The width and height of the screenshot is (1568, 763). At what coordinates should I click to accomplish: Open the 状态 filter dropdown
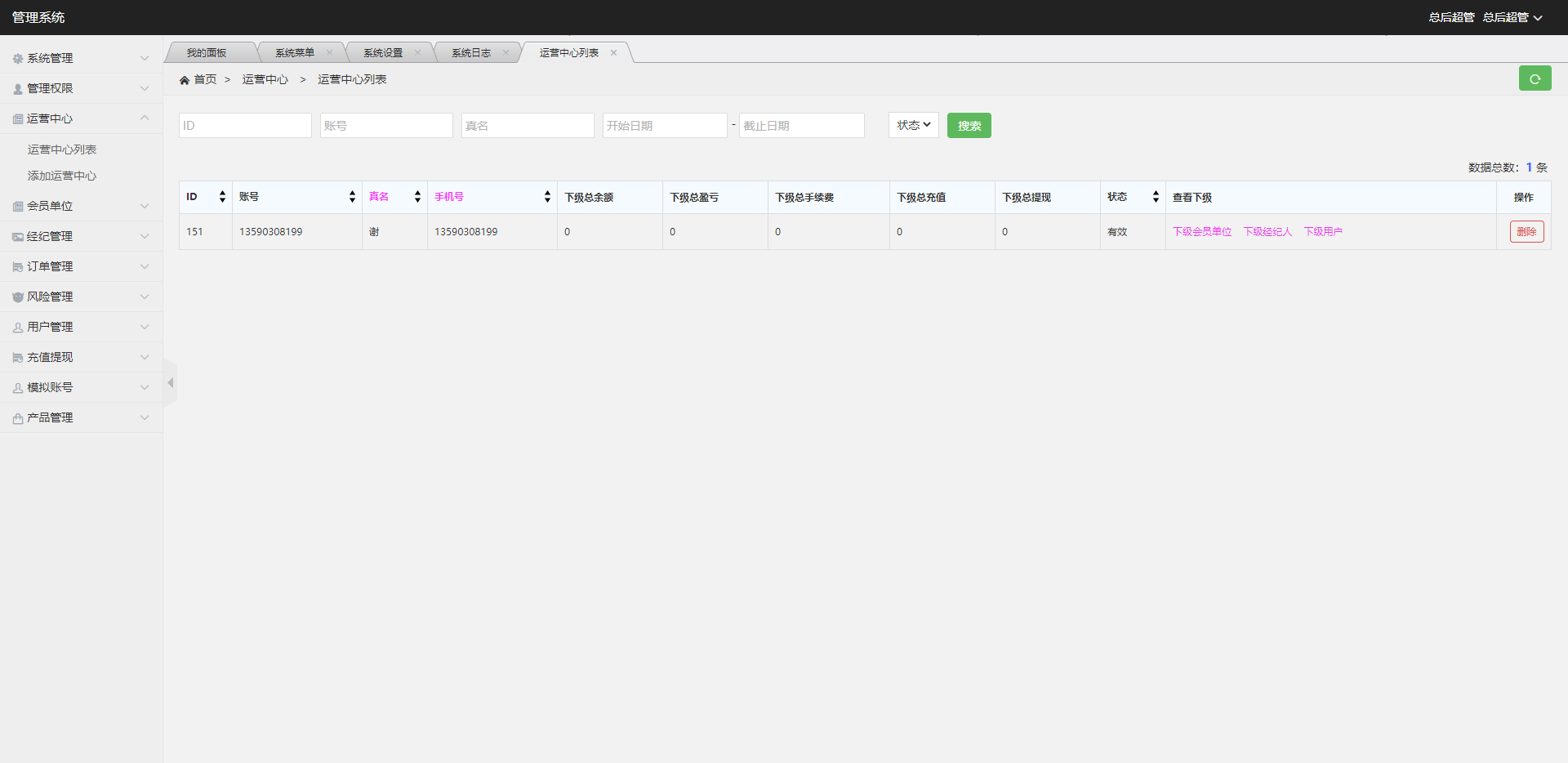pyautogui.click(x=913, y=125)
